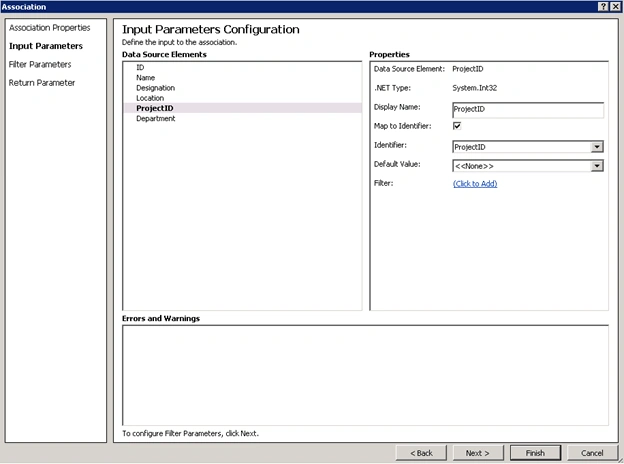
Task: Click the Finish button
Action: click(x=535, y=453)
